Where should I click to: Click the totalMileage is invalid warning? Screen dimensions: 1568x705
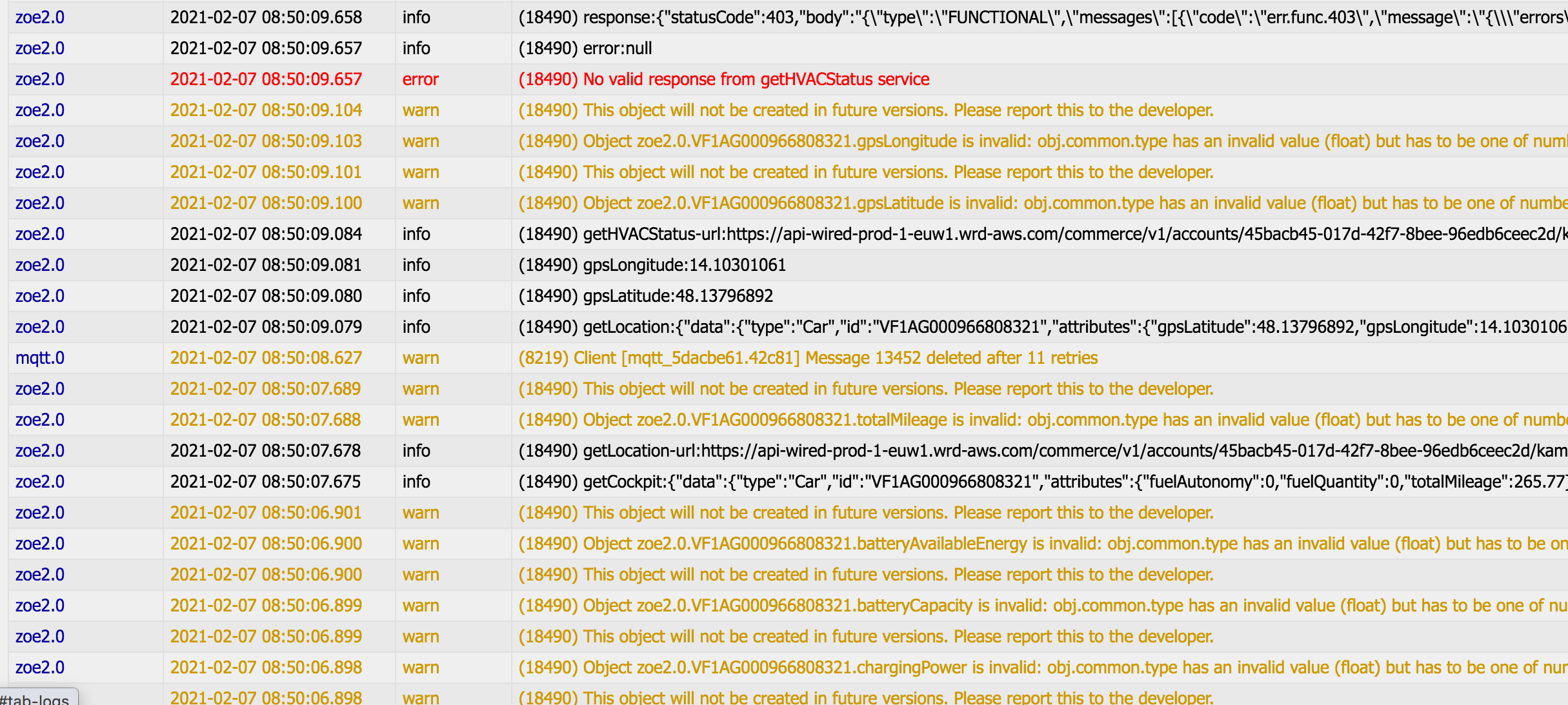(x=1043, y=420)
